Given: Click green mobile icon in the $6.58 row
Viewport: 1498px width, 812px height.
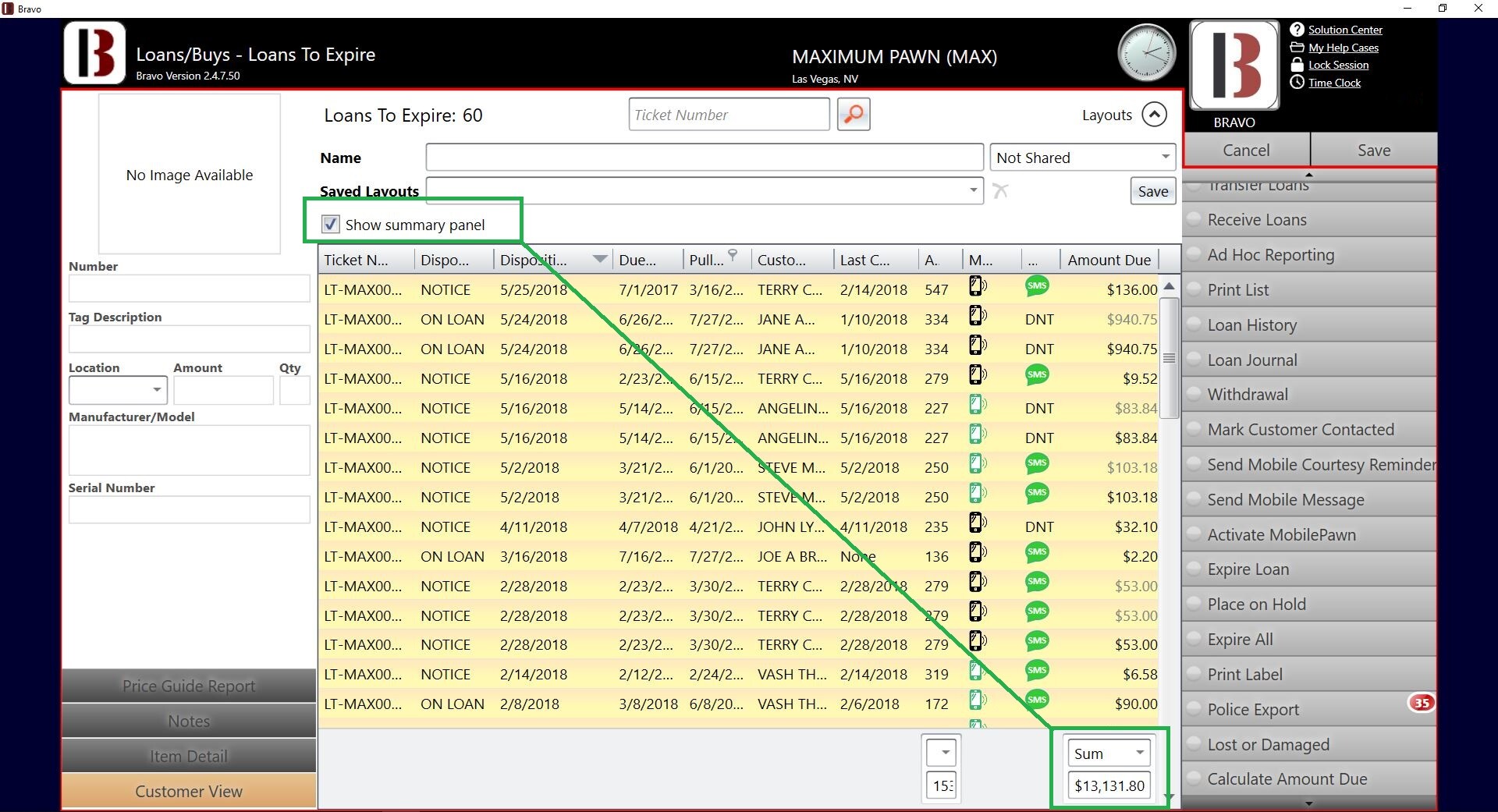Looking at the screenshot, I should point(978,671).
